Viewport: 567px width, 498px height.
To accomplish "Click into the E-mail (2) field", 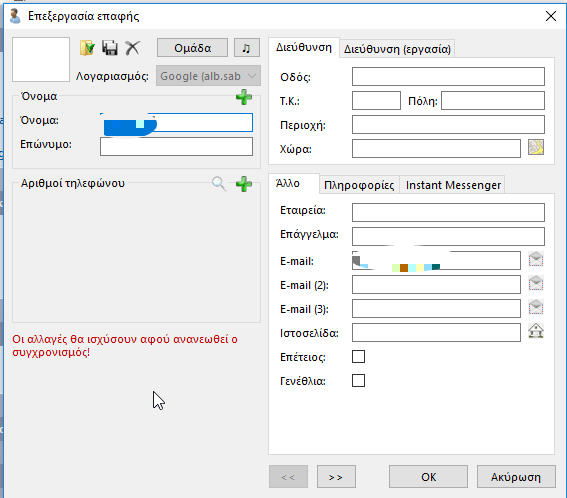I will tap(436, 284).
